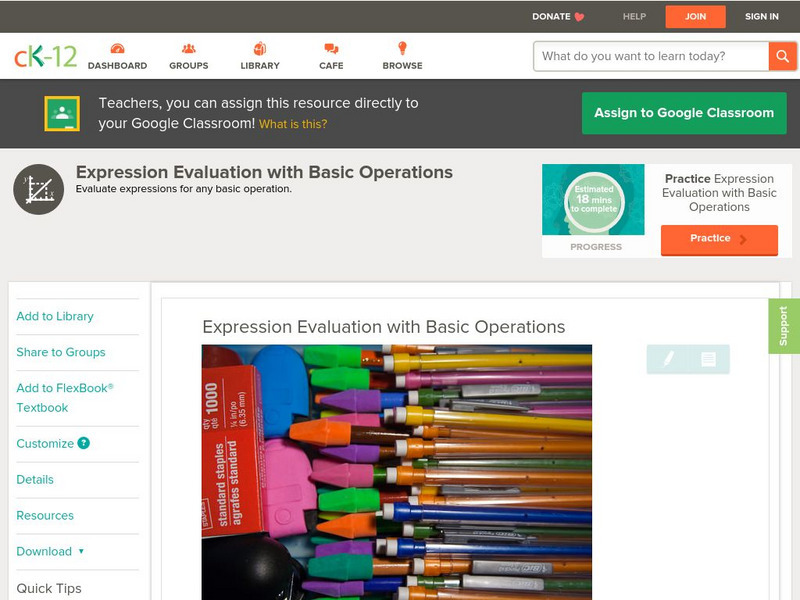800x600 pixels.
Task: Click the pencils and erasers lesson image
Action: (397, 472)
